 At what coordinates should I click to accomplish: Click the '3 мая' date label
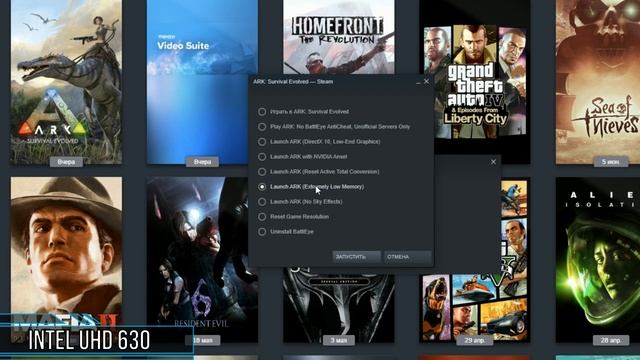tap(339, 340)
